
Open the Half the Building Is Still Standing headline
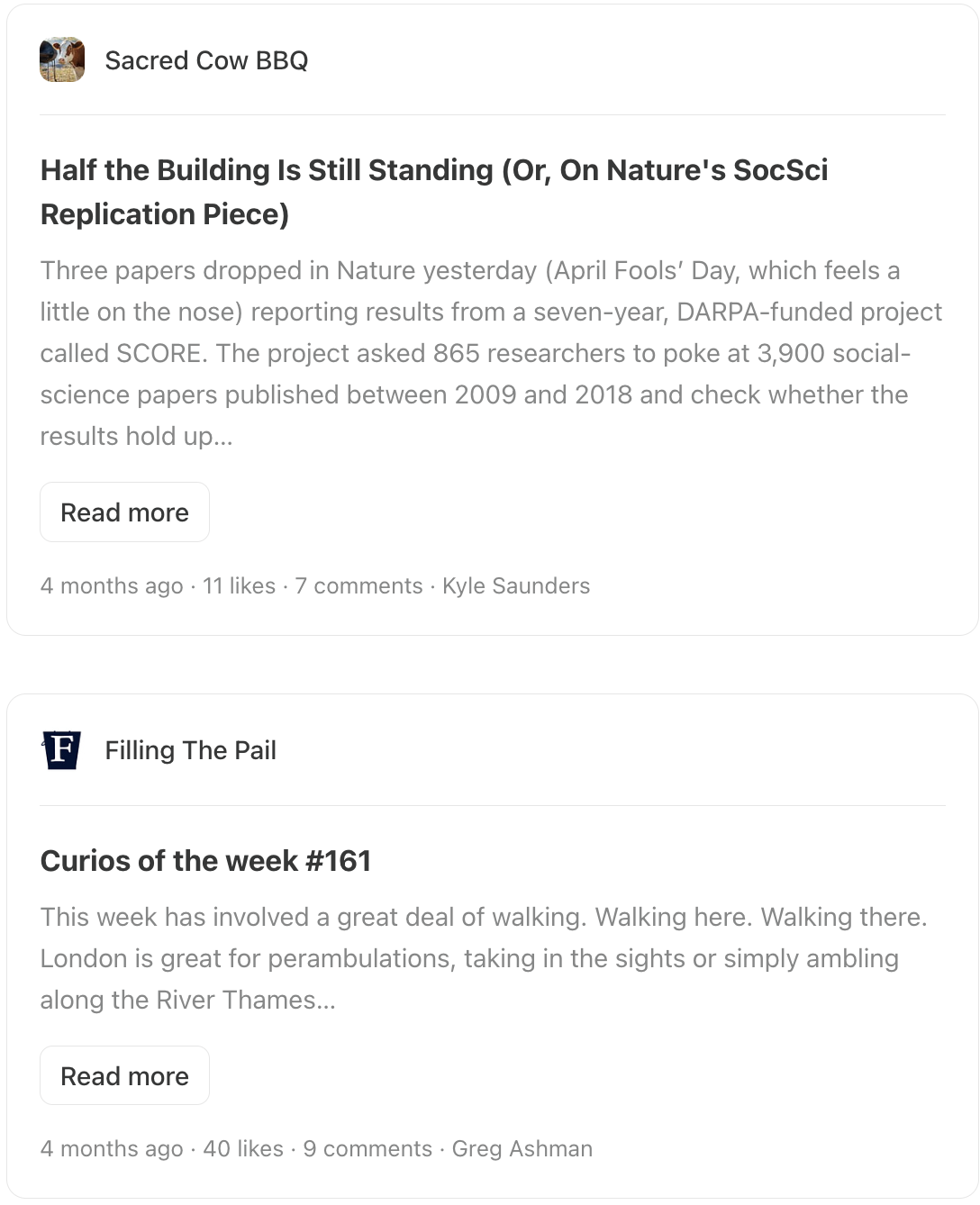point(434,192)
